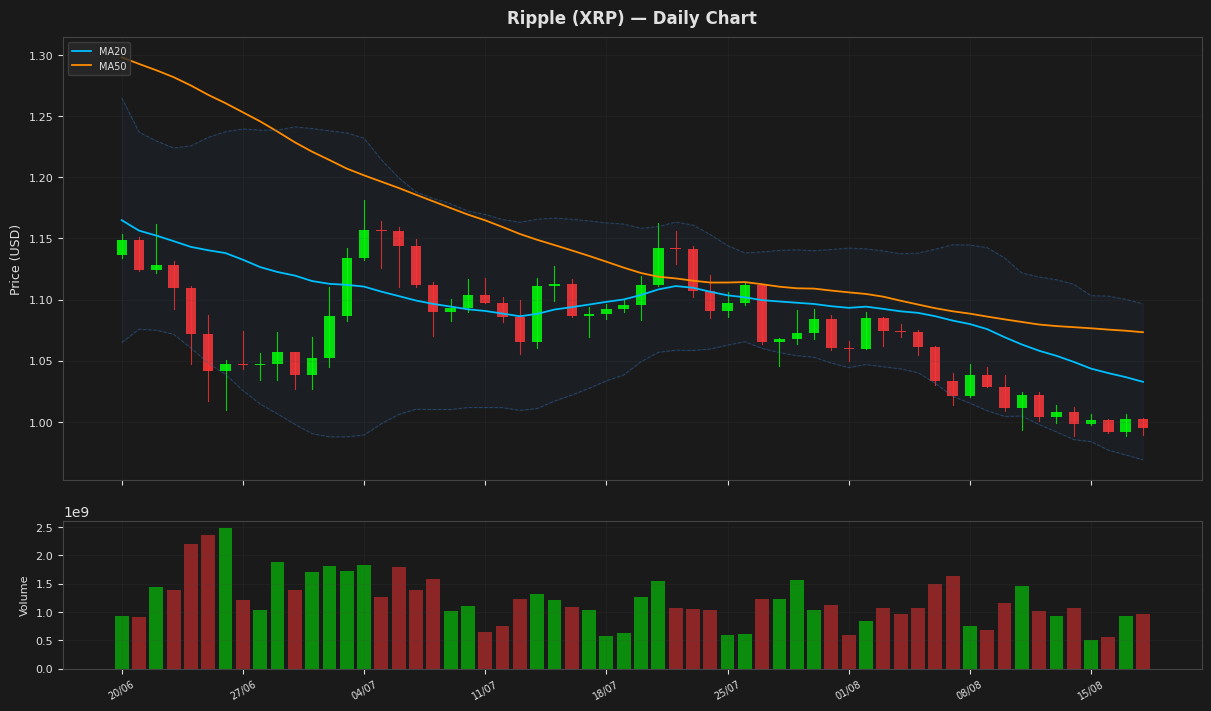The image size is (1211, 711).
Task: Click the 20/06 date label
Action: coord(120,690)
